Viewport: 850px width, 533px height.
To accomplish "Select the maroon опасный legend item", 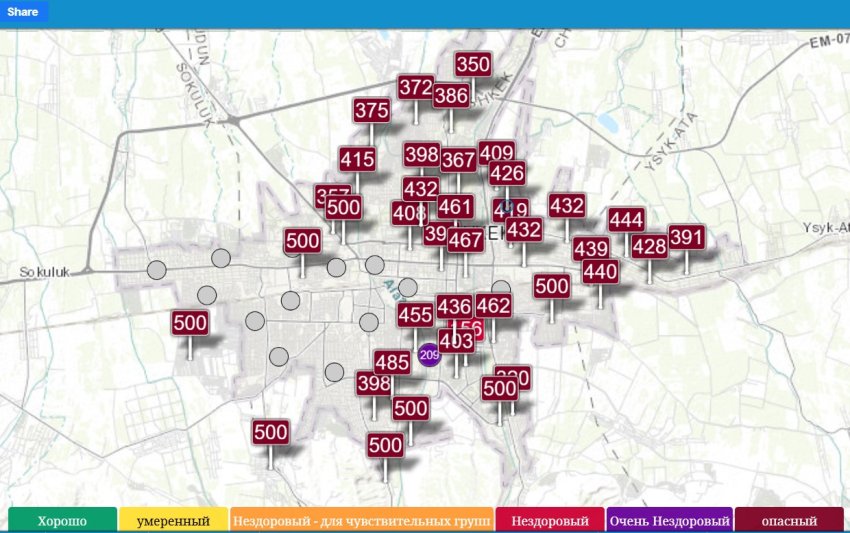I will pos(789,521).
